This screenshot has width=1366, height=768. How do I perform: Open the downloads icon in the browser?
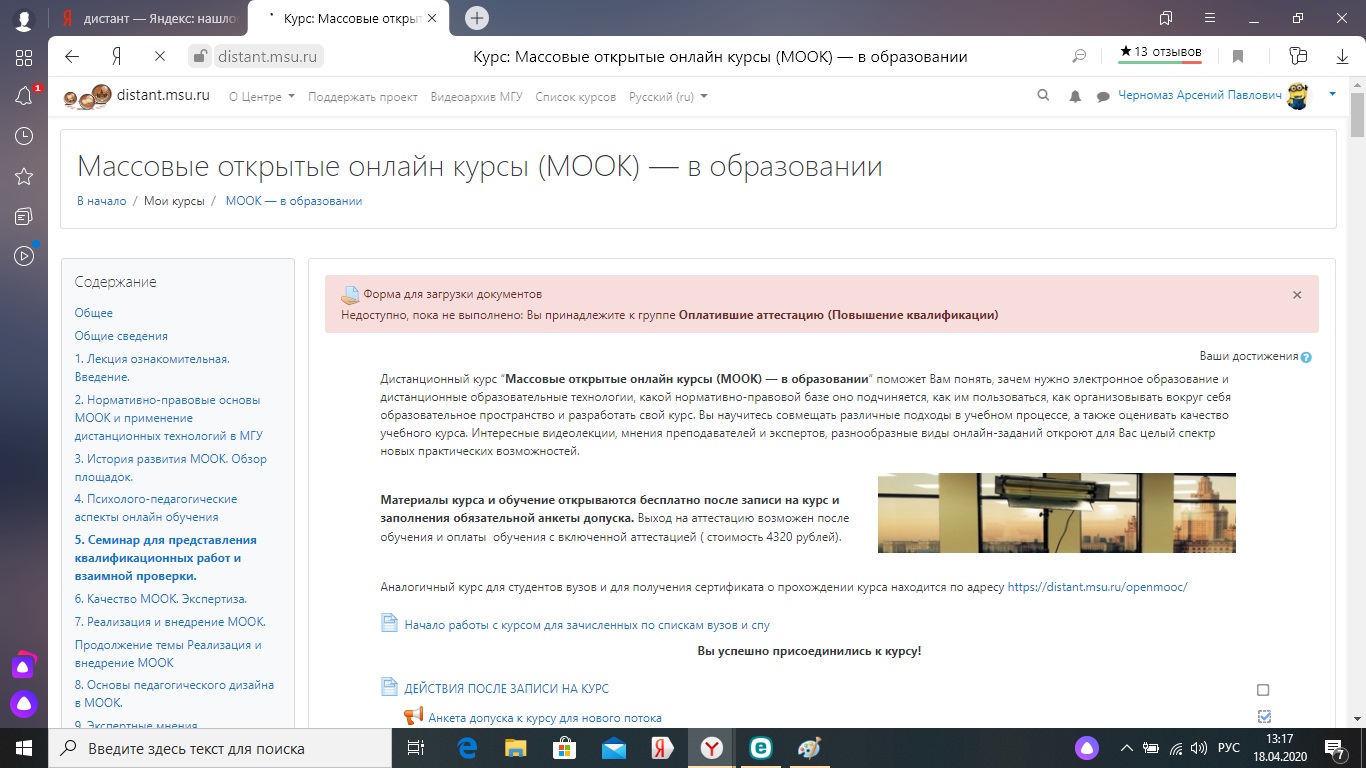1344,57
